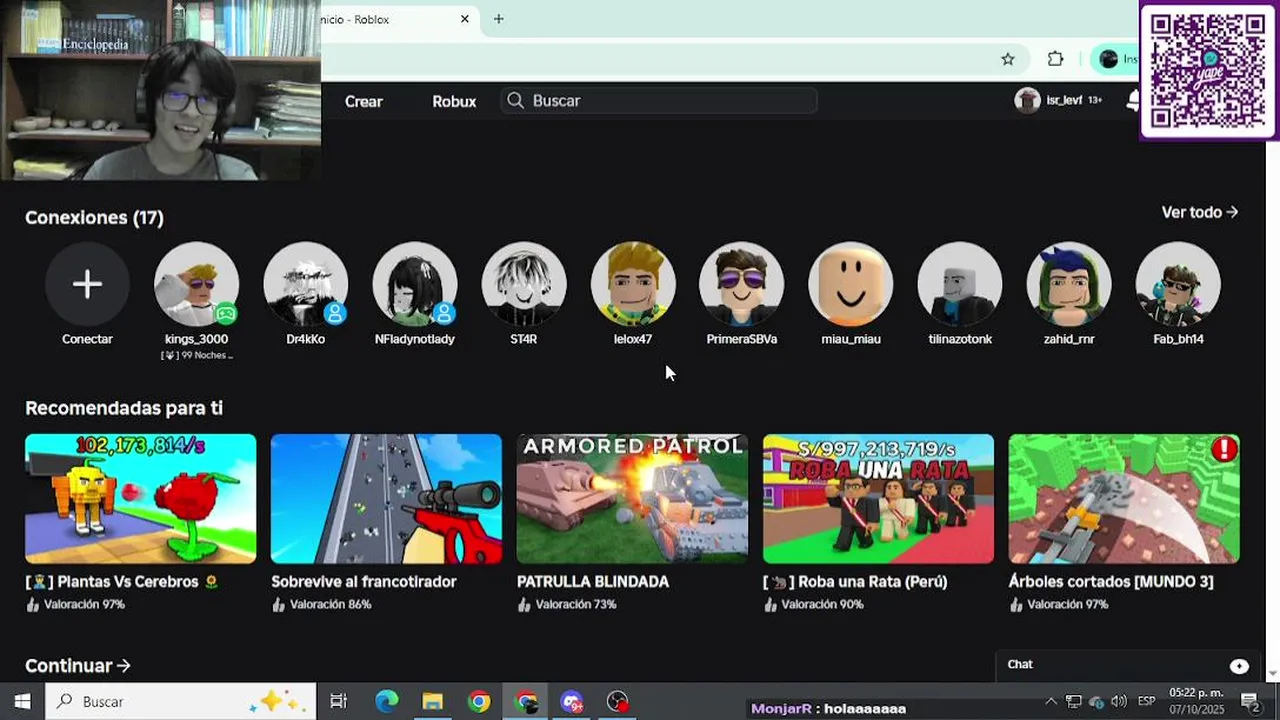Show hidden tray icons chevron
The width and height of the screenshot is (1280, 720).
tap(1050, 701)
